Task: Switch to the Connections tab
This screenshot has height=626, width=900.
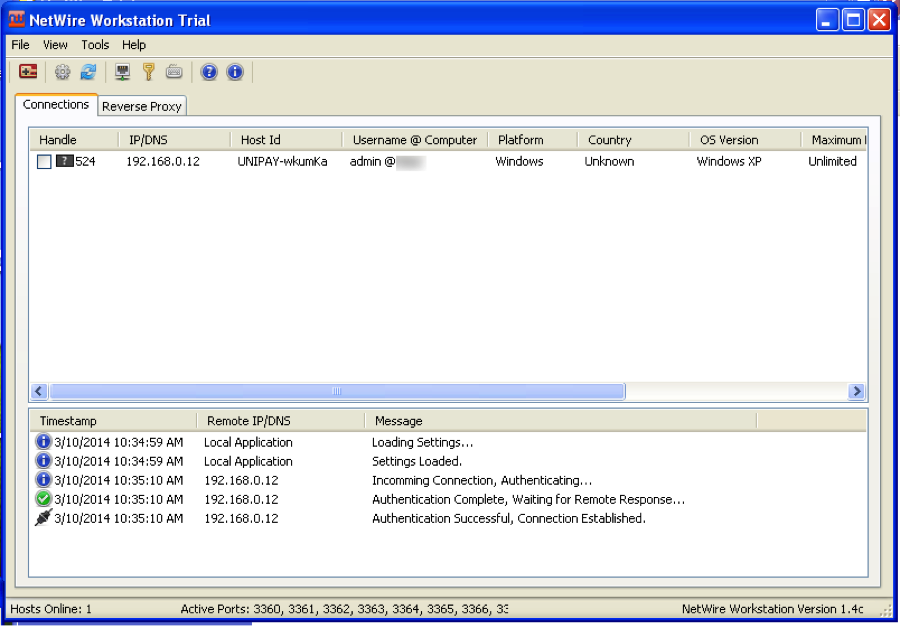Action: click(x=56, y=104)
